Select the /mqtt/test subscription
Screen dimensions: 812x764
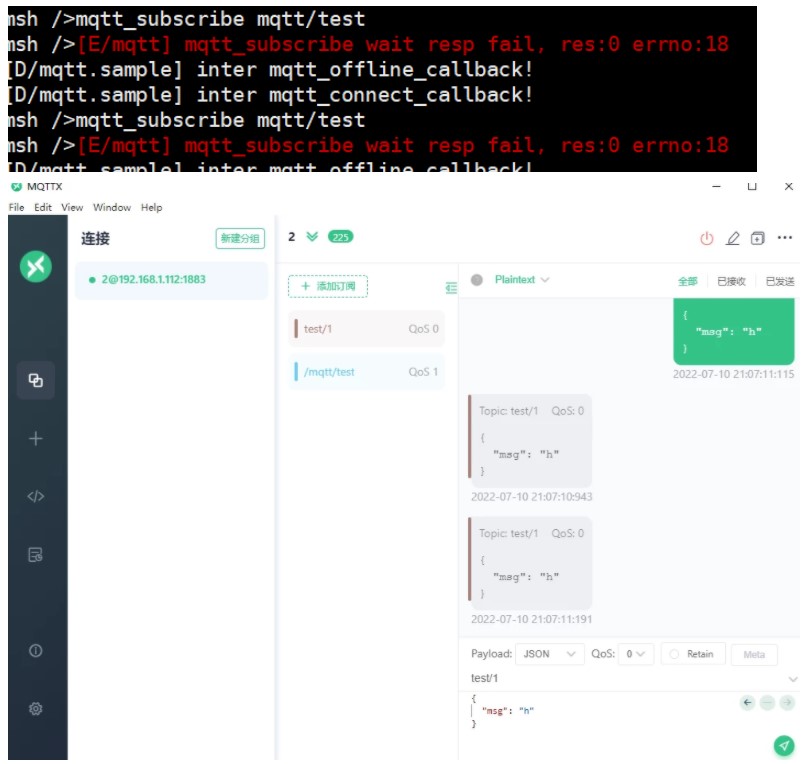coord(366,372)
